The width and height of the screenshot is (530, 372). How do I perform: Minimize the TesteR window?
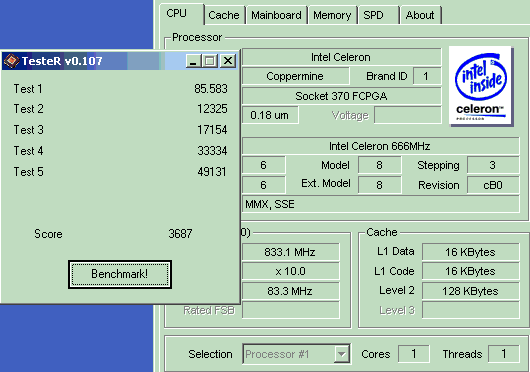click(x=194, y=61)
